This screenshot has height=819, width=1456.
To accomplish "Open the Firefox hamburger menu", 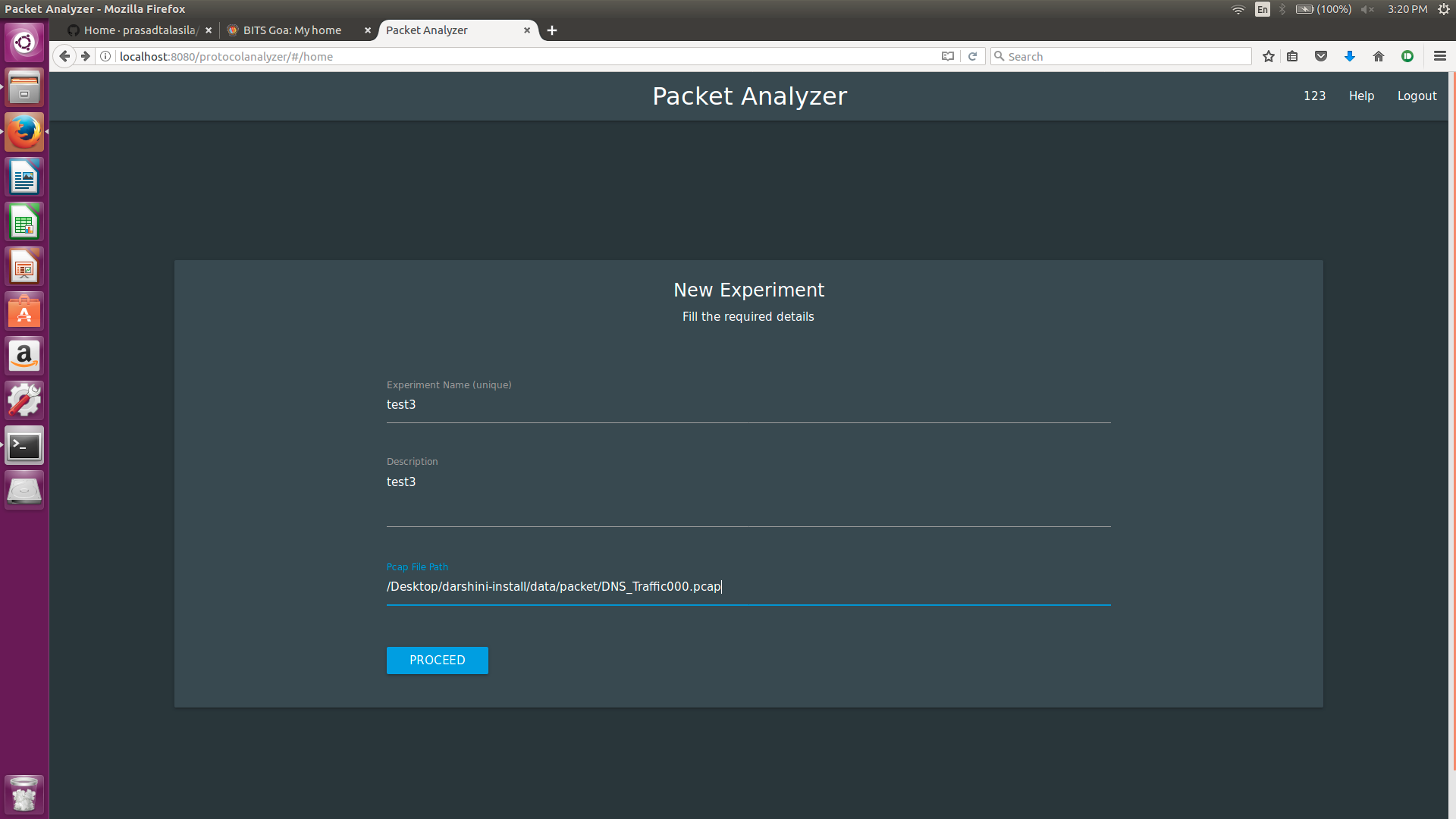I will [x=1439, y=56].
